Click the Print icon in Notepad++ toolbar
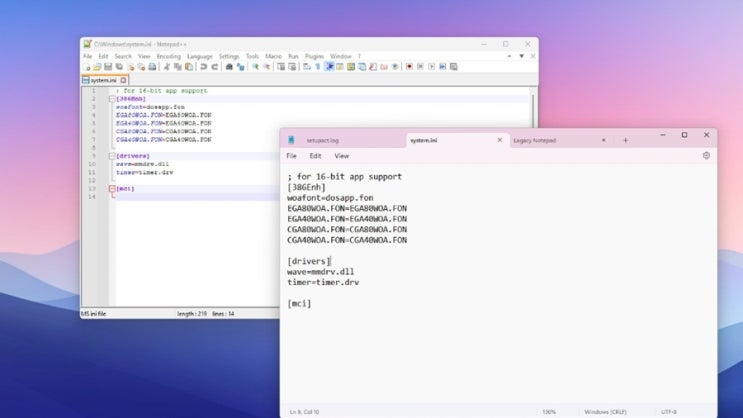This screenshot has width=743, height=418. (152, 67)
